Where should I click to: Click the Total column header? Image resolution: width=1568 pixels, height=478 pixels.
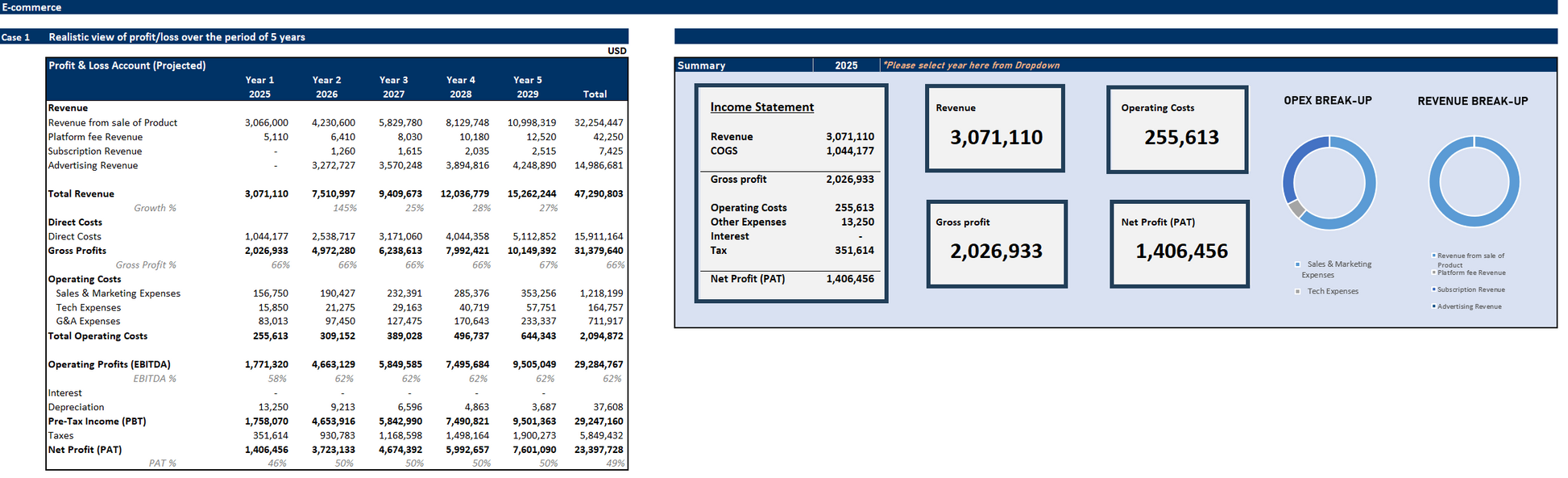pos(595,94)
